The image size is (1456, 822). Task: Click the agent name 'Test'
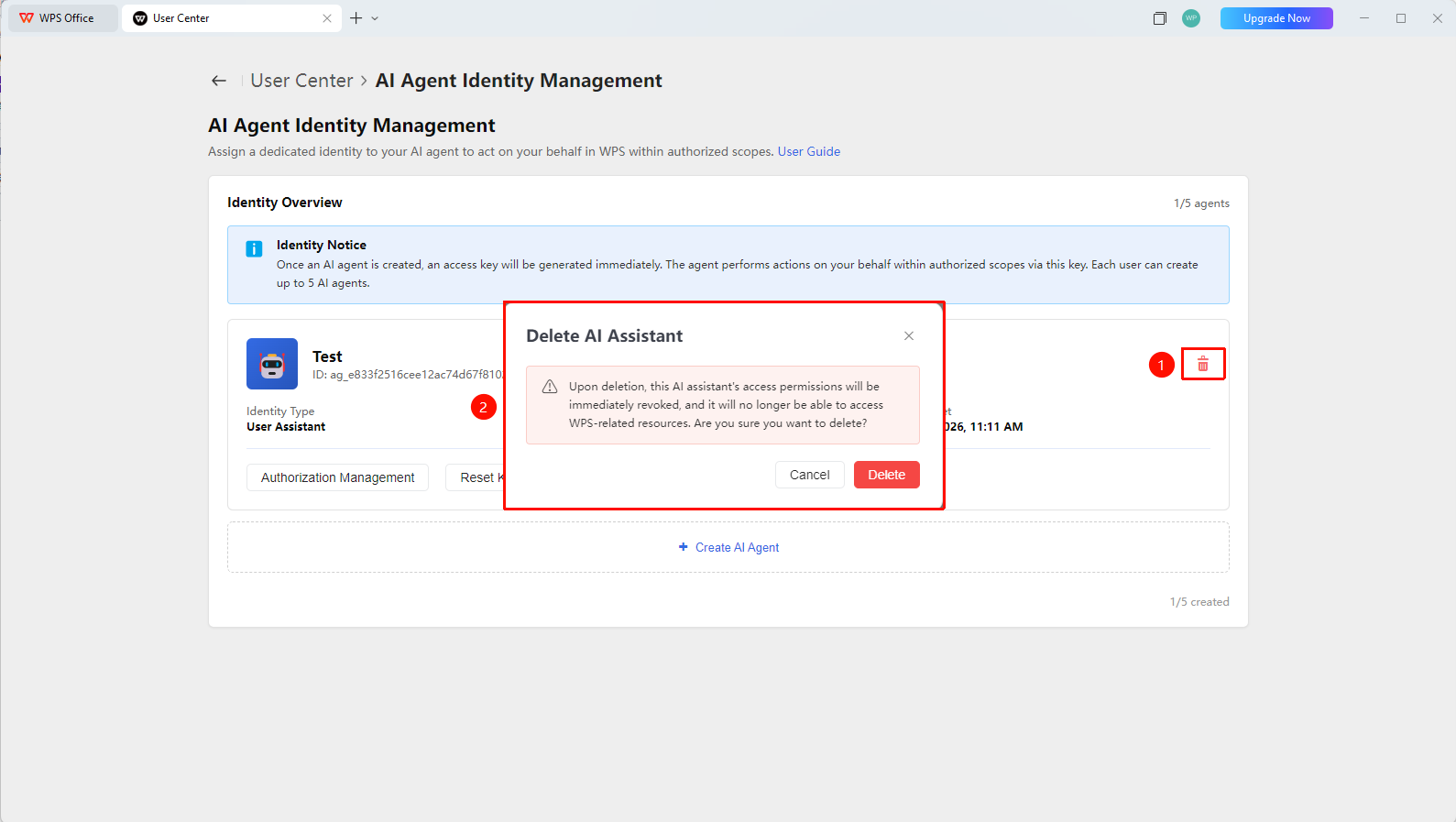327,356
